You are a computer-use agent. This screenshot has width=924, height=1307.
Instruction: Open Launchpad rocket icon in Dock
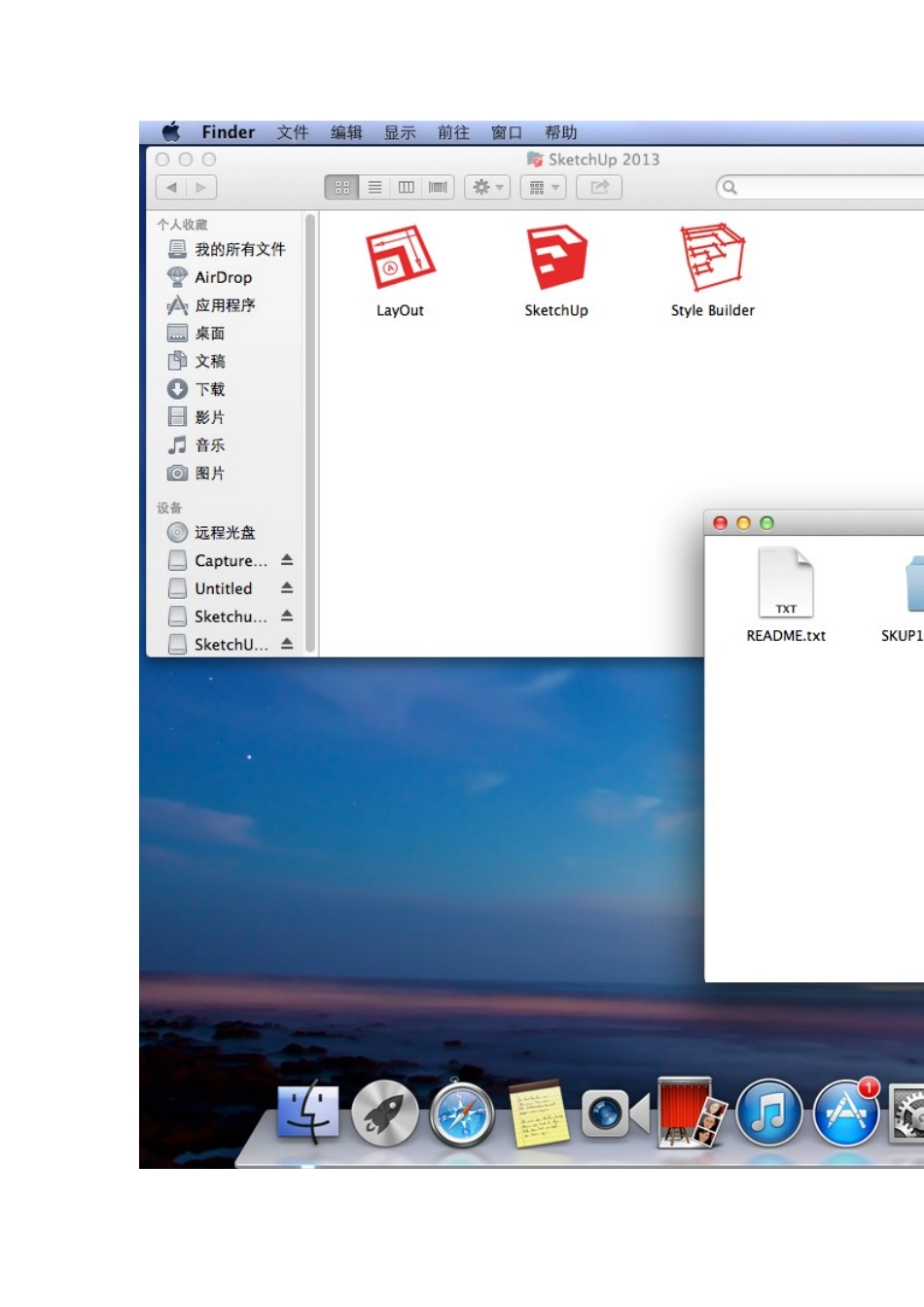coord(385,1114)
